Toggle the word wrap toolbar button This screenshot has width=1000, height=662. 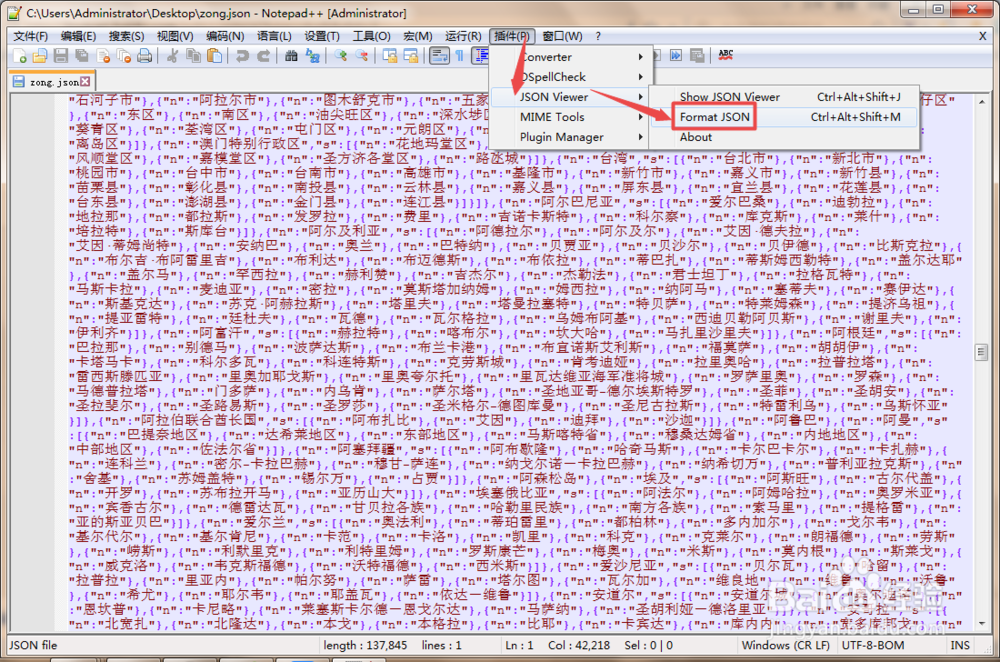coord(438,56)
